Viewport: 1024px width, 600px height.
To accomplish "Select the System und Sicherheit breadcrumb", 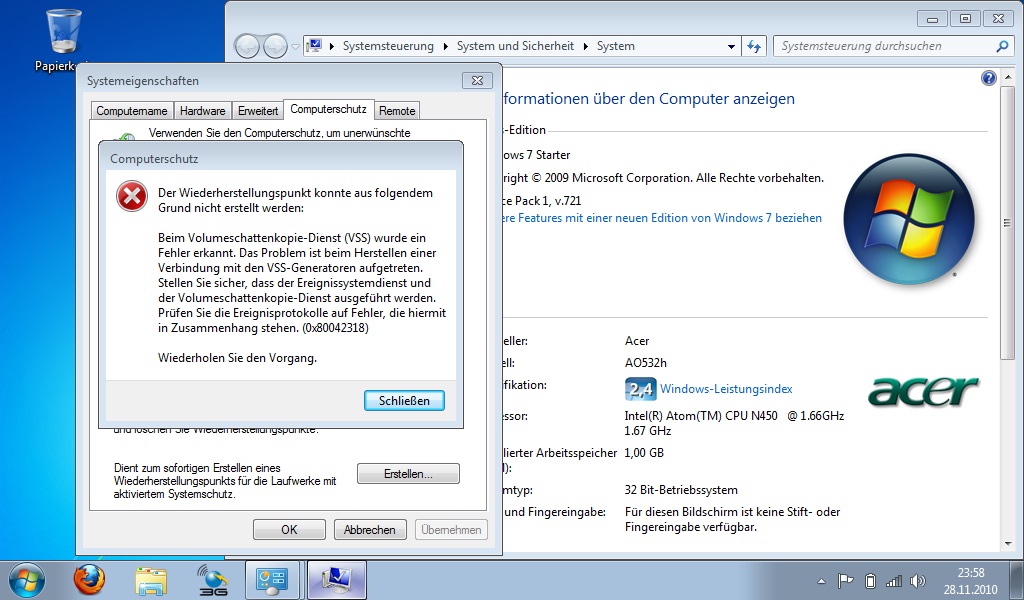I will [x=515, y=46].
